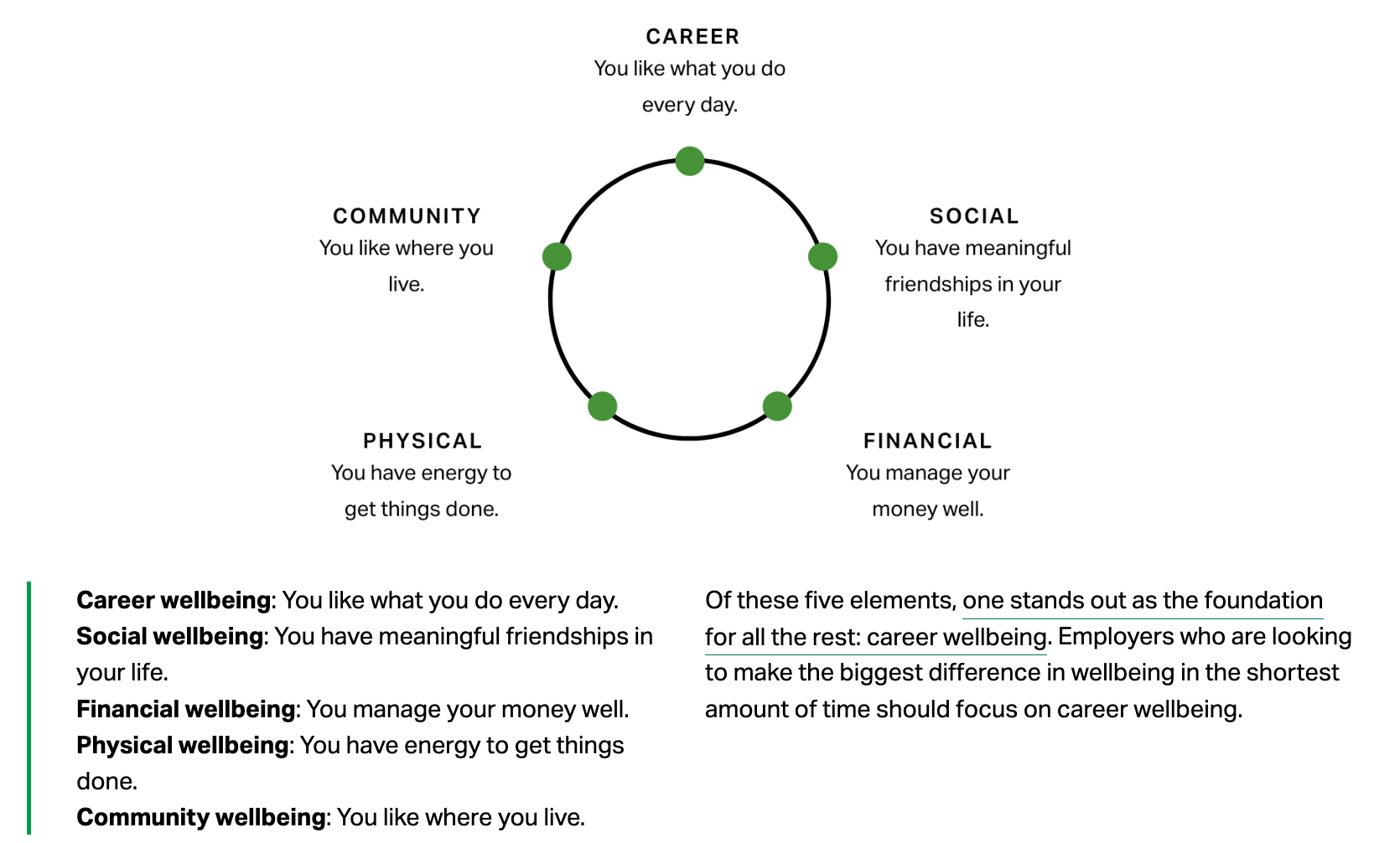Select the SOCIAL heading in diagram

coord(974,216)
